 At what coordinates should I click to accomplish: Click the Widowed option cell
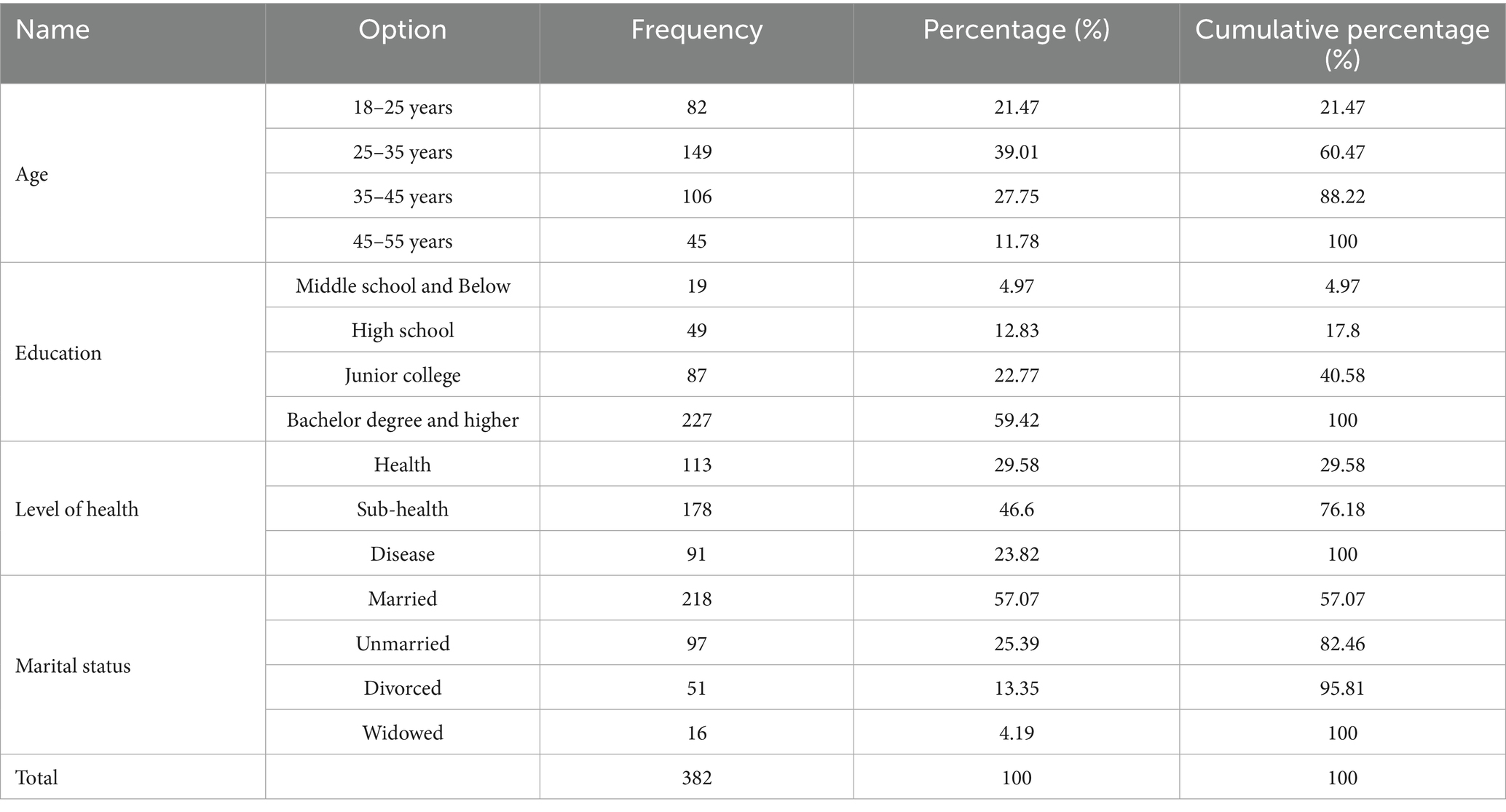click(402, 733)
